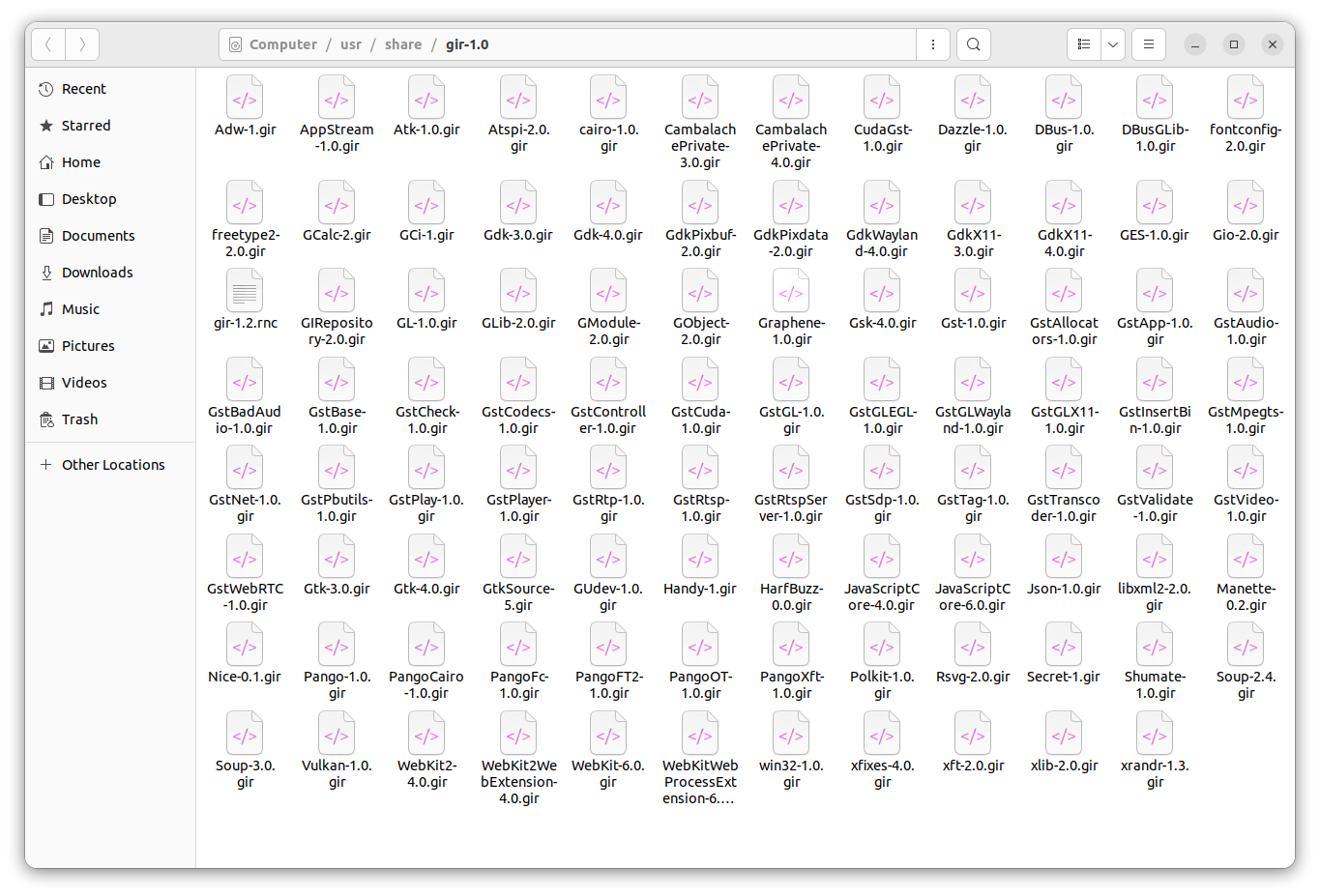The width and height of the screenshot is (1320, 896).
Task: Click the GstPlayer-1.0.gir file name
Action: pyautogui.click(x=518, y=508)
